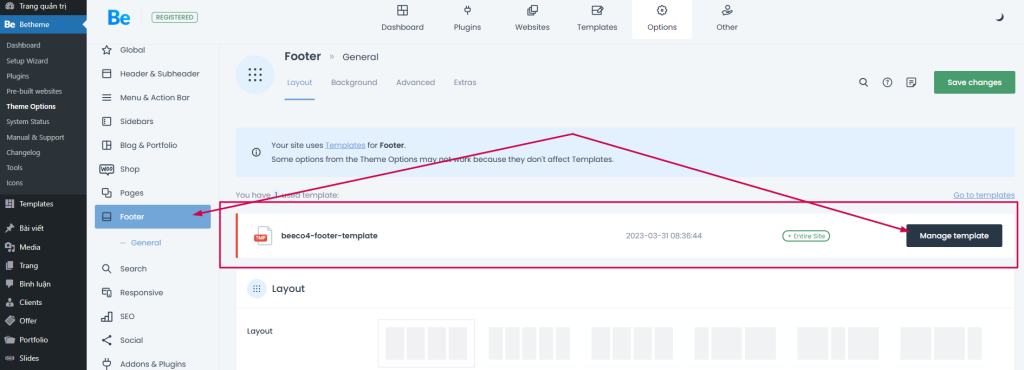Click the info icon in the blue notice
The width and height of the screenshot is (1024, 370).
point(256,152)
